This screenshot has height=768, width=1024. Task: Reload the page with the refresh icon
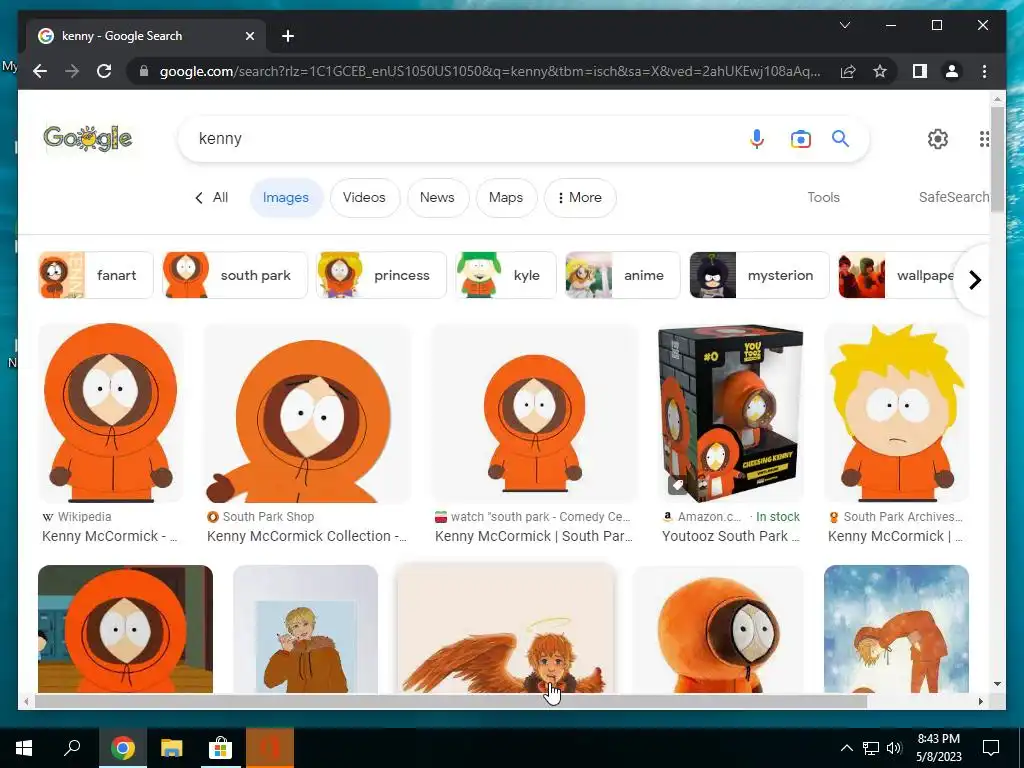click(104, 71)
